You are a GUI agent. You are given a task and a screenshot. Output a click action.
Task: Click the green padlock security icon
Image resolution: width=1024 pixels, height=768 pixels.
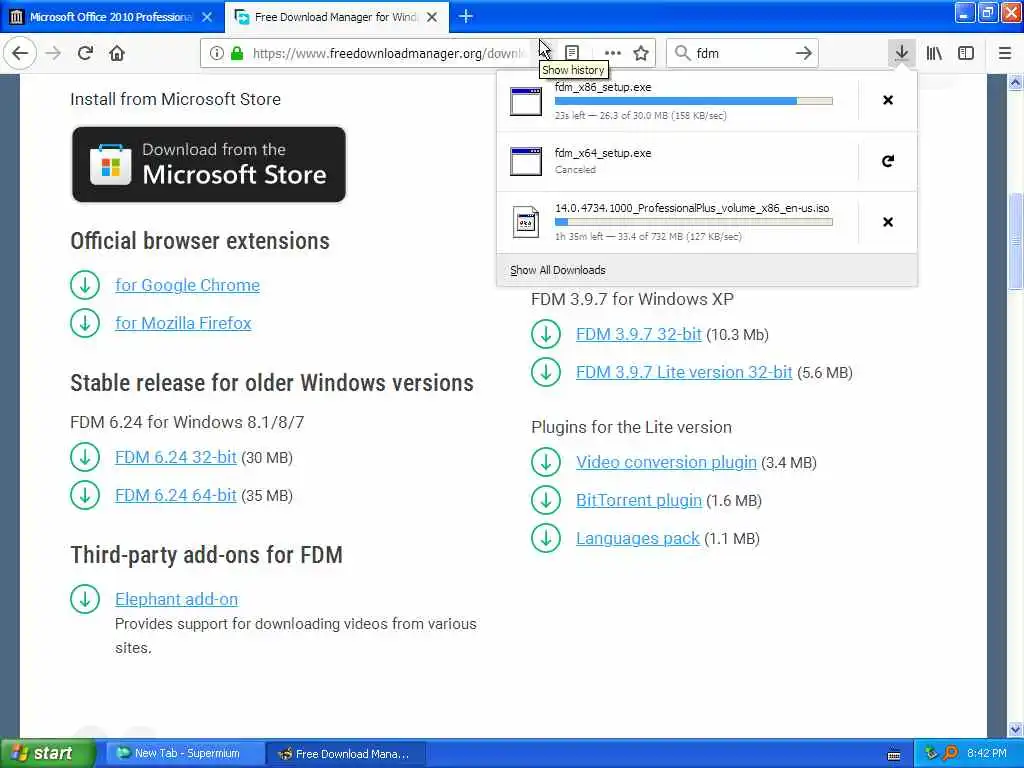tap(237, 53)
